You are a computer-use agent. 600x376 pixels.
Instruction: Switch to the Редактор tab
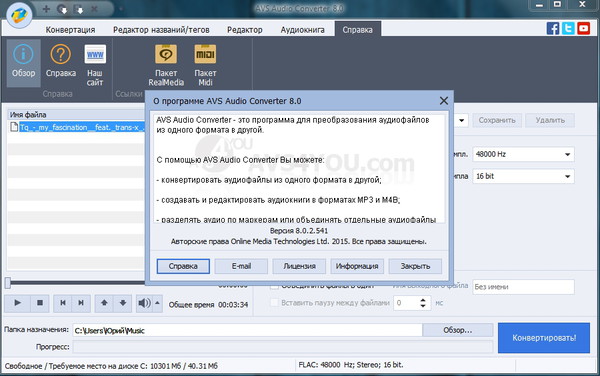pos(245,30)
